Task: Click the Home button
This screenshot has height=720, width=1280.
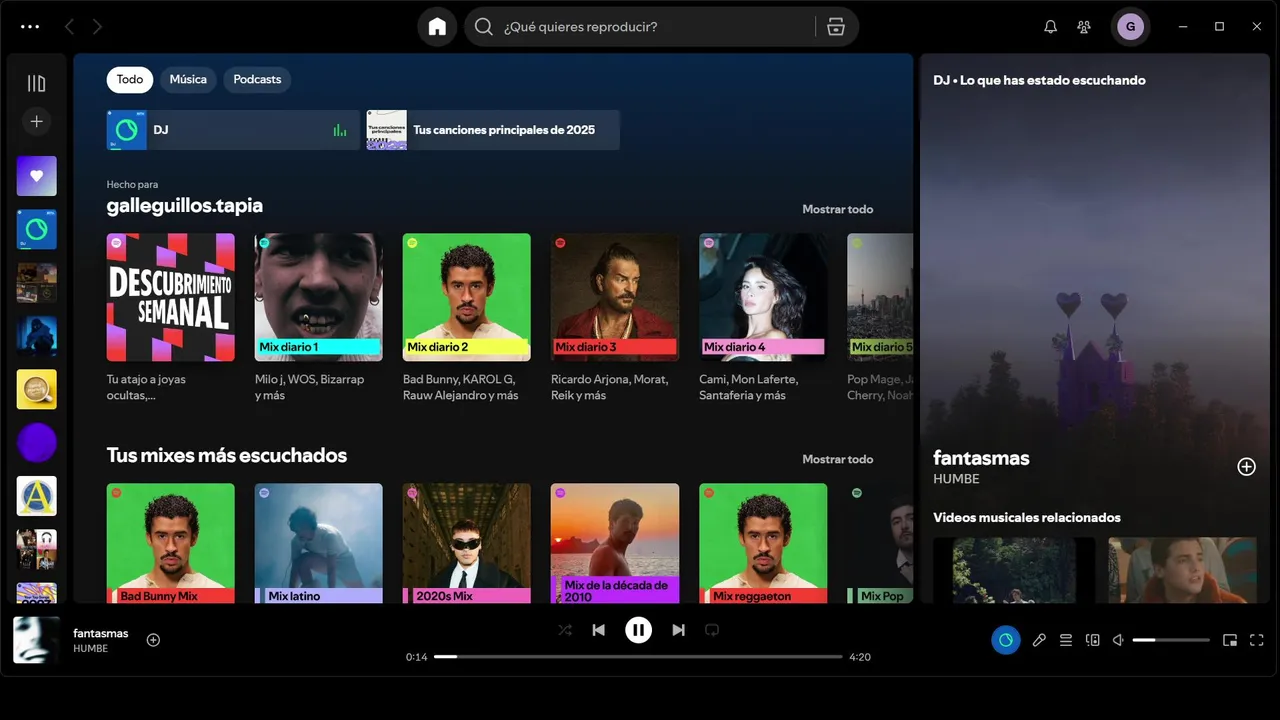Action: point(437,27)
